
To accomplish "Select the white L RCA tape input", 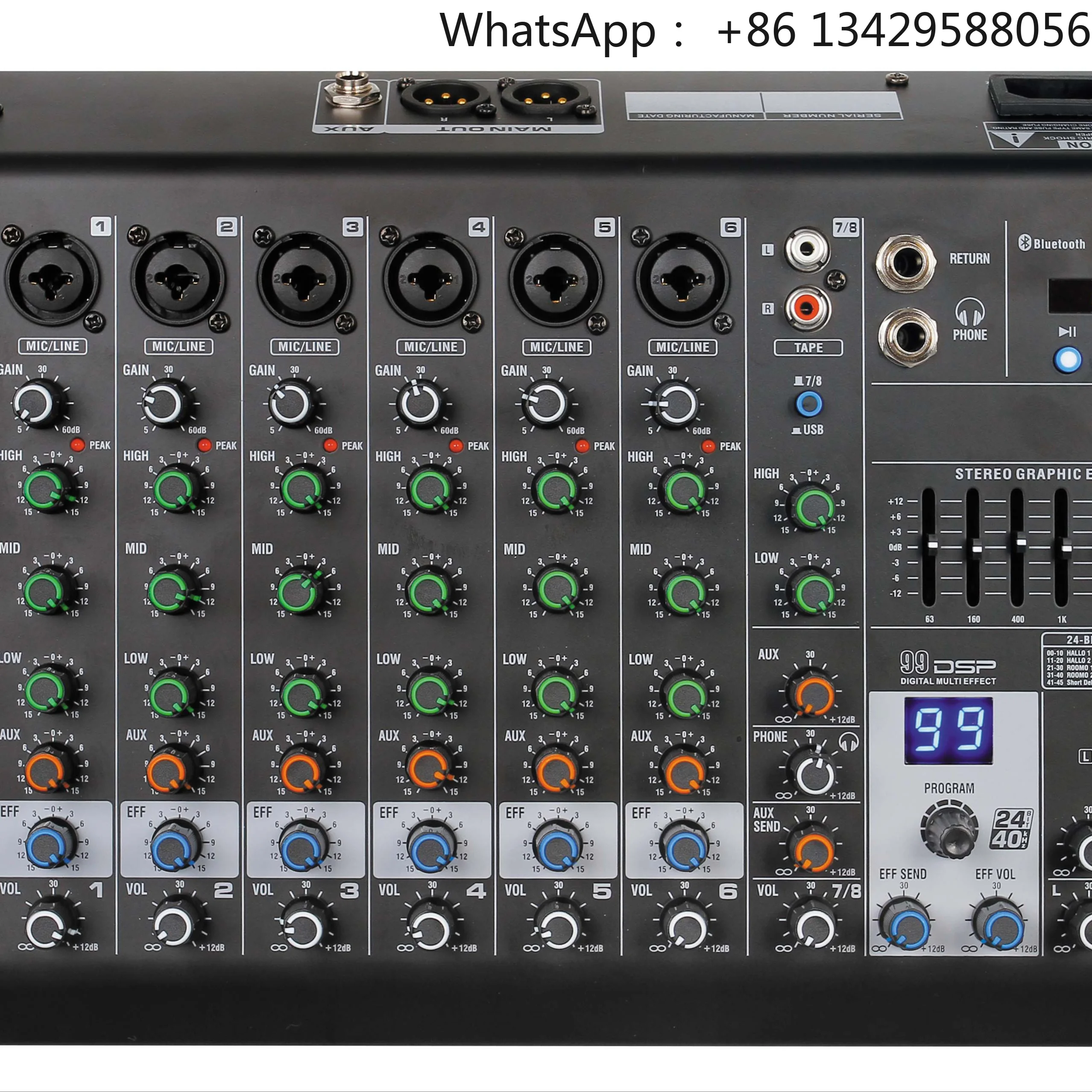I will point(807,249).
